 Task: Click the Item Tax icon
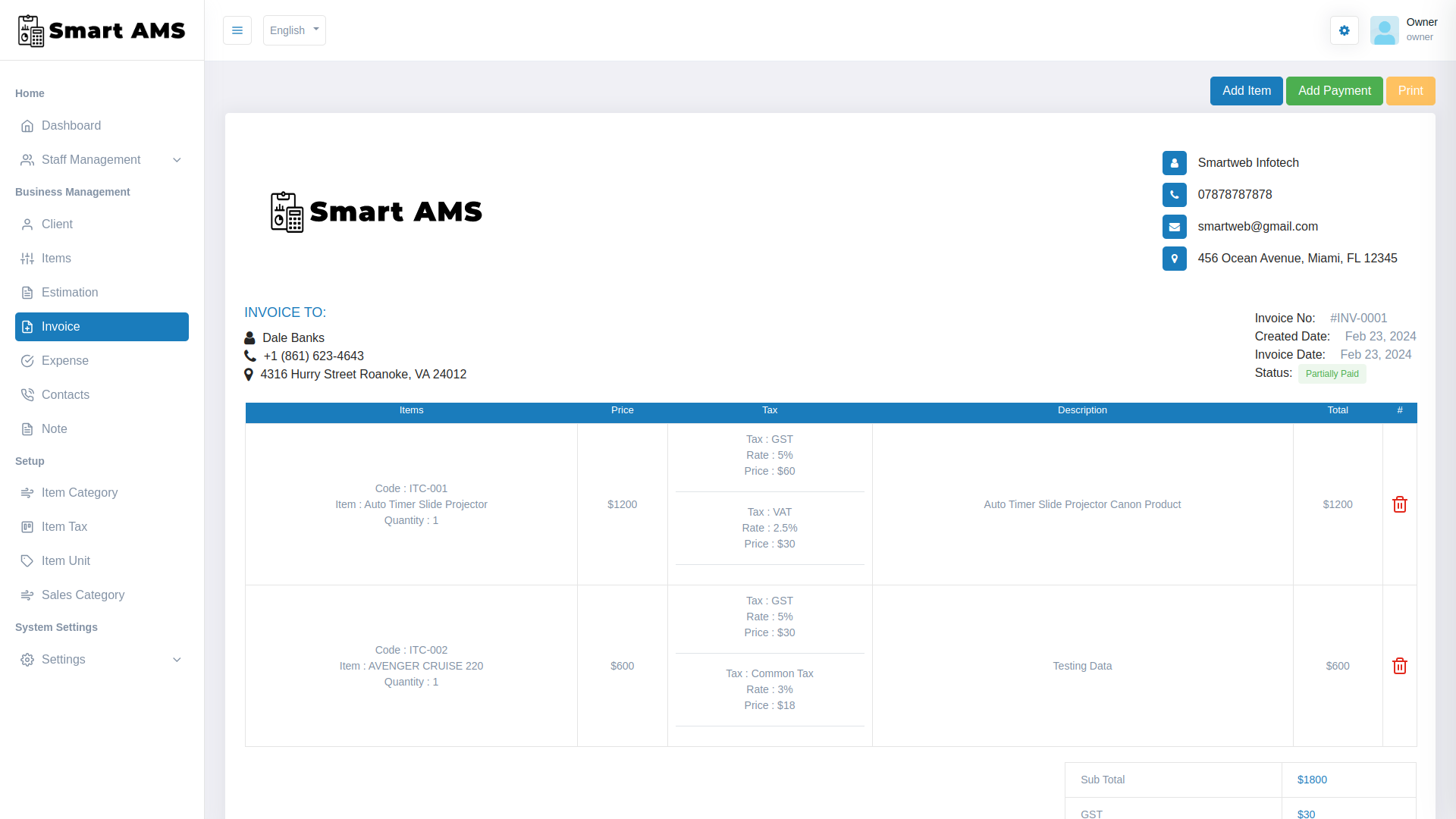27,526
